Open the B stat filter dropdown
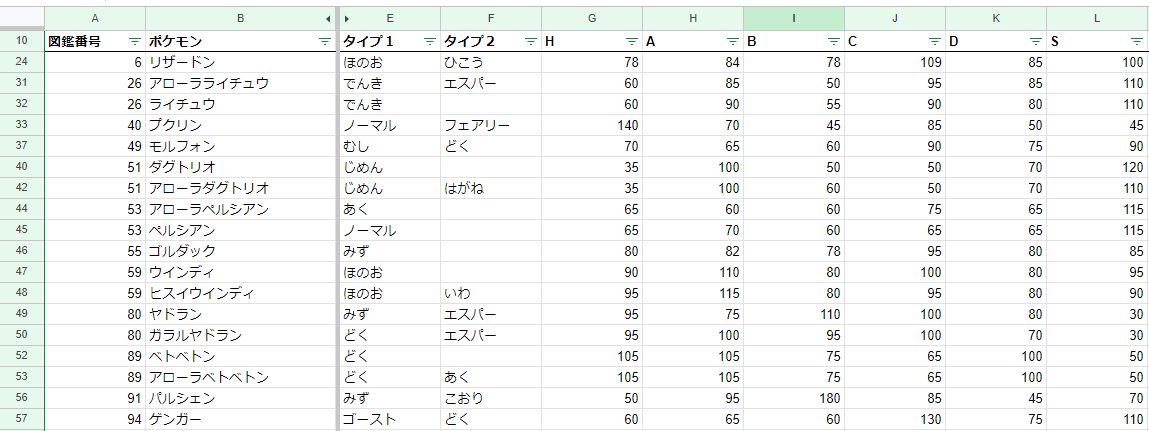Screen dimensions: 1149x431 pos(834,41)
